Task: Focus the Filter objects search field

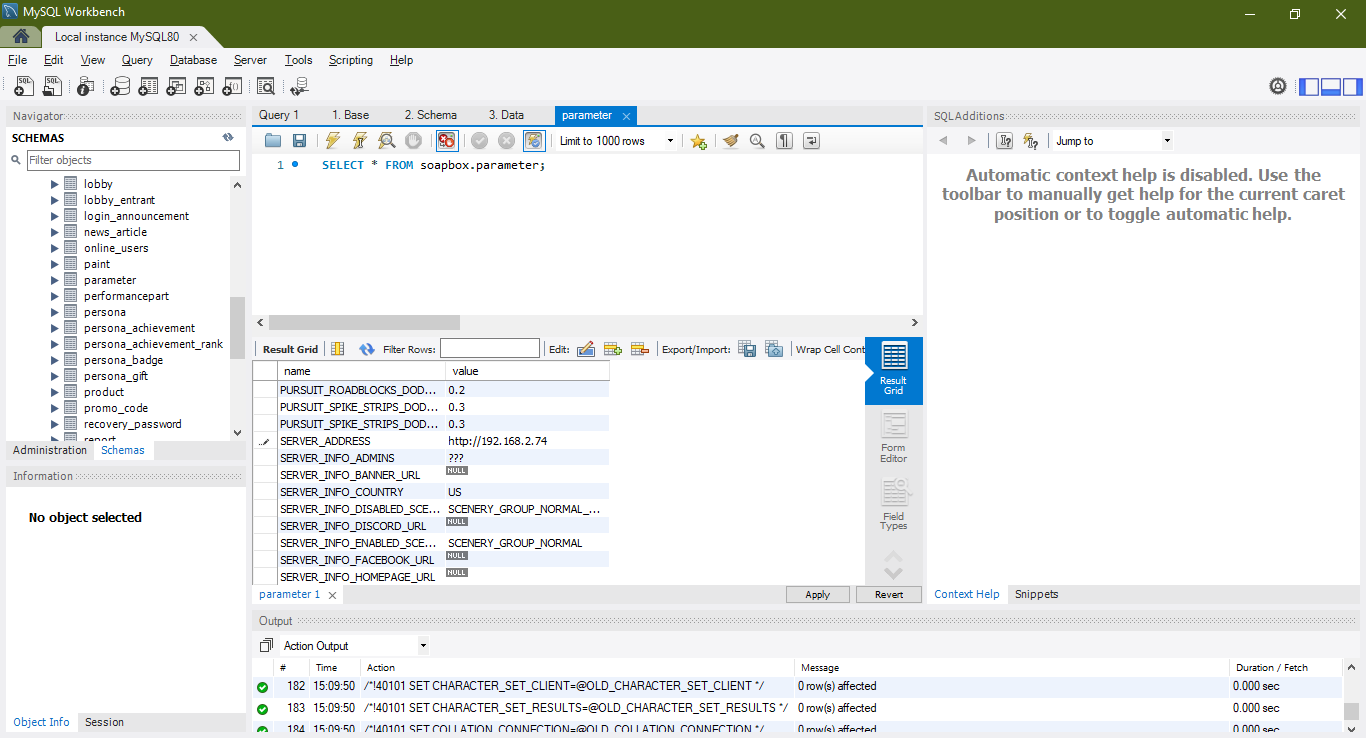Action: (133, 160)
